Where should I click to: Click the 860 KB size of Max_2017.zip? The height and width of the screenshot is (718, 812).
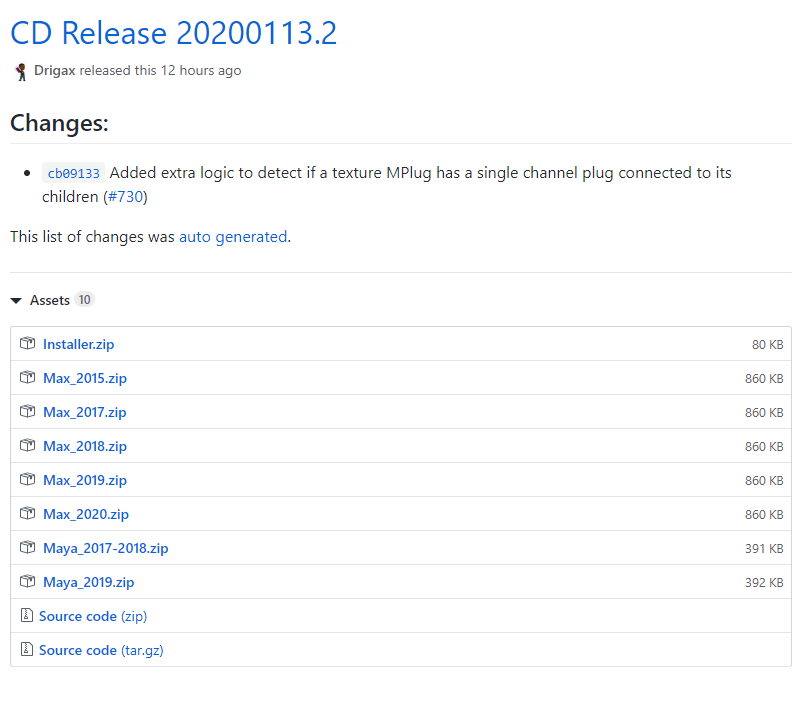tap(764, 413)
